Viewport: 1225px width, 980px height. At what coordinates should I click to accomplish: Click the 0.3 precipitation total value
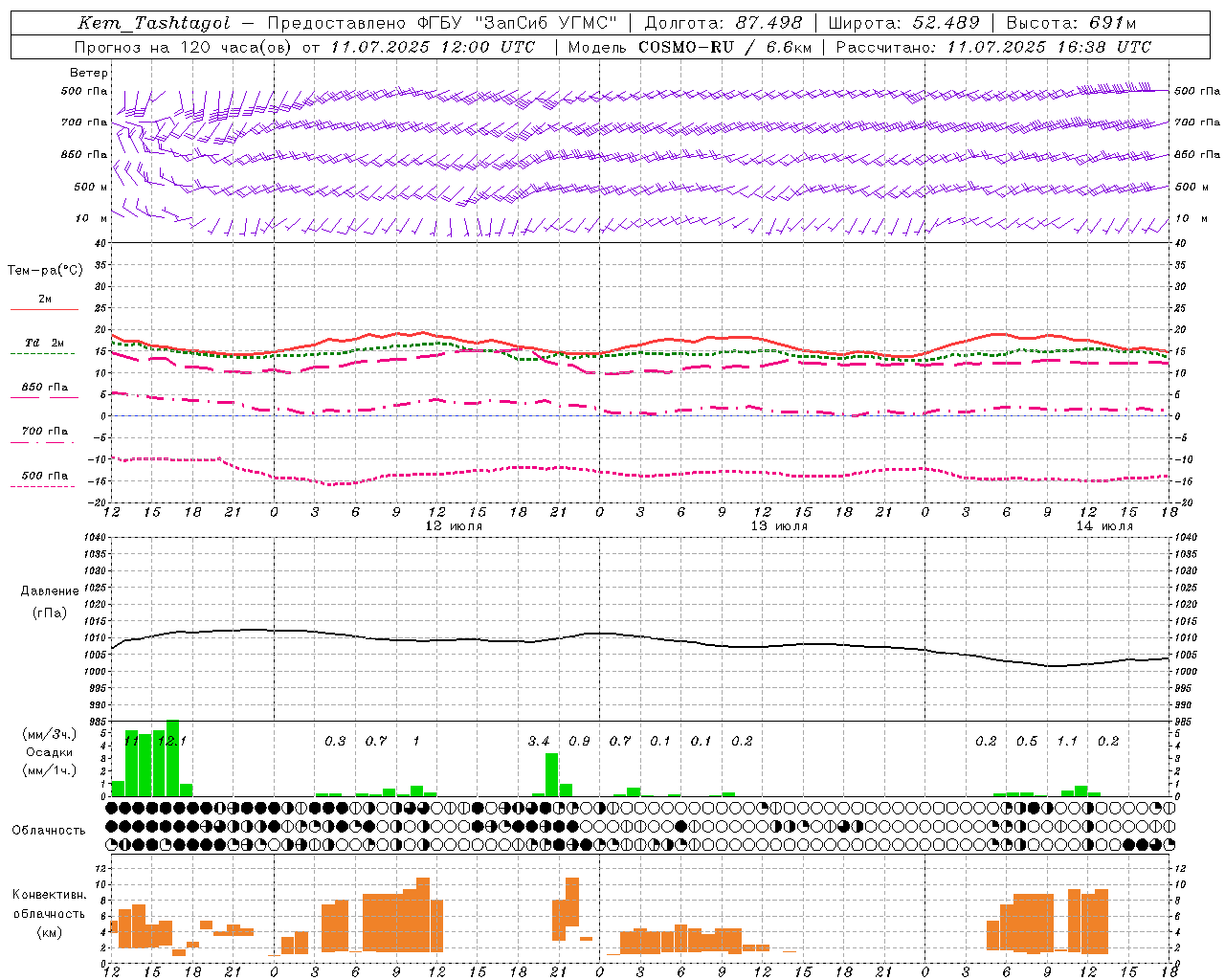pyautogui.click(x=335, y=742)
